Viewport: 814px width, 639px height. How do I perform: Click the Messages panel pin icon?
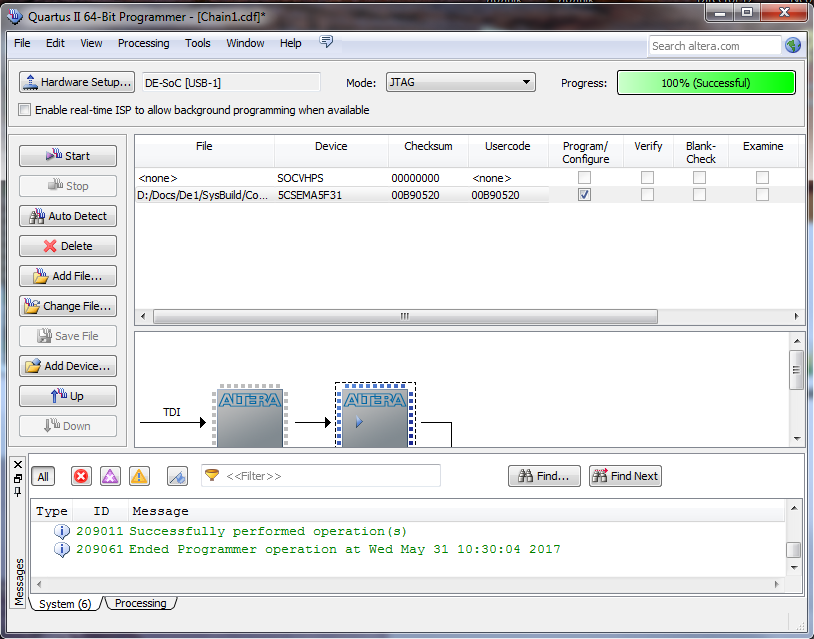click(x=18, y=491)
